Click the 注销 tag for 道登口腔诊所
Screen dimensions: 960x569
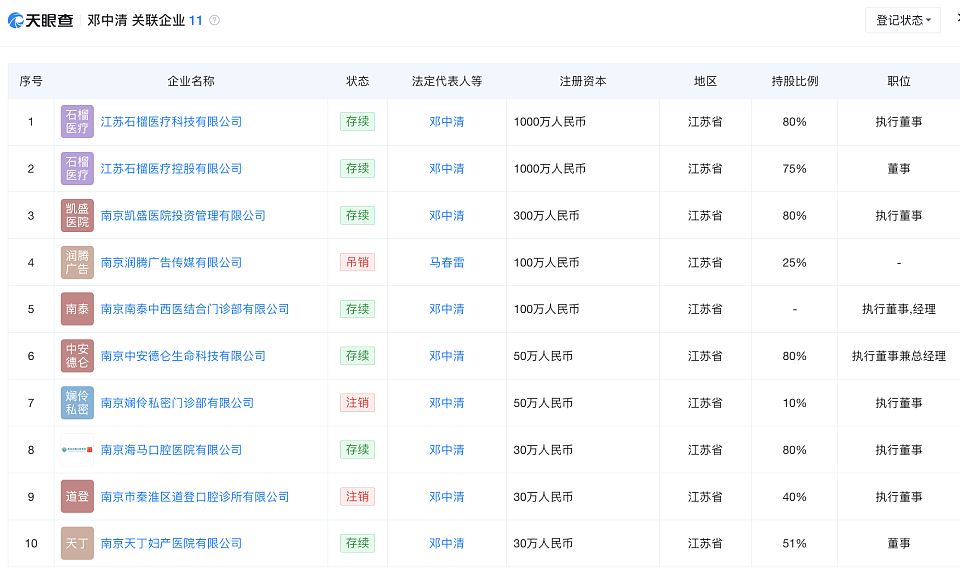click(358, 496)
